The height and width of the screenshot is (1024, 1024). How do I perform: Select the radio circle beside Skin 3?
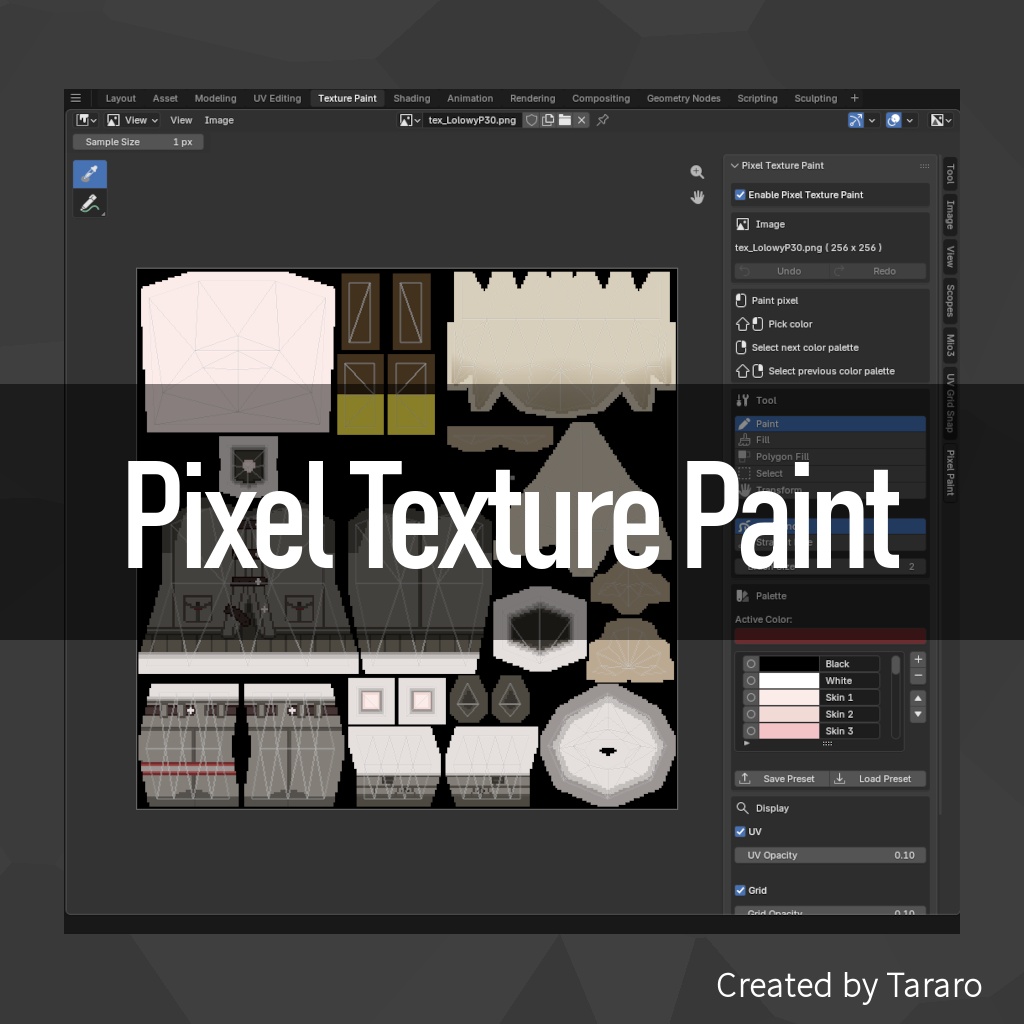tap(751, 731)
